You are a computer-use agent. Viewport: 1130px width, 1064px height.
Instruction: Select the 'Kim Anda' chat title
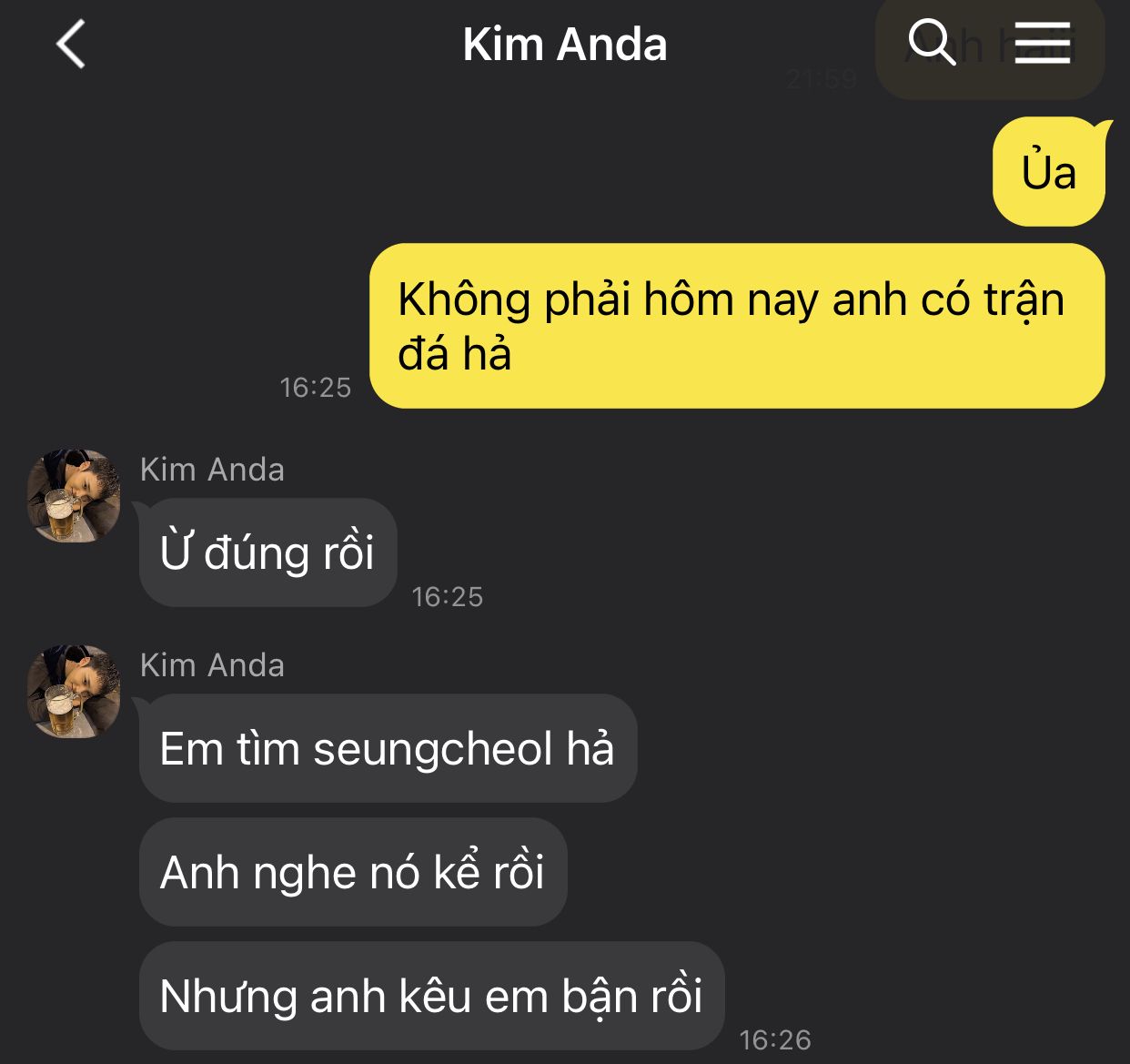tap(564, 44)
